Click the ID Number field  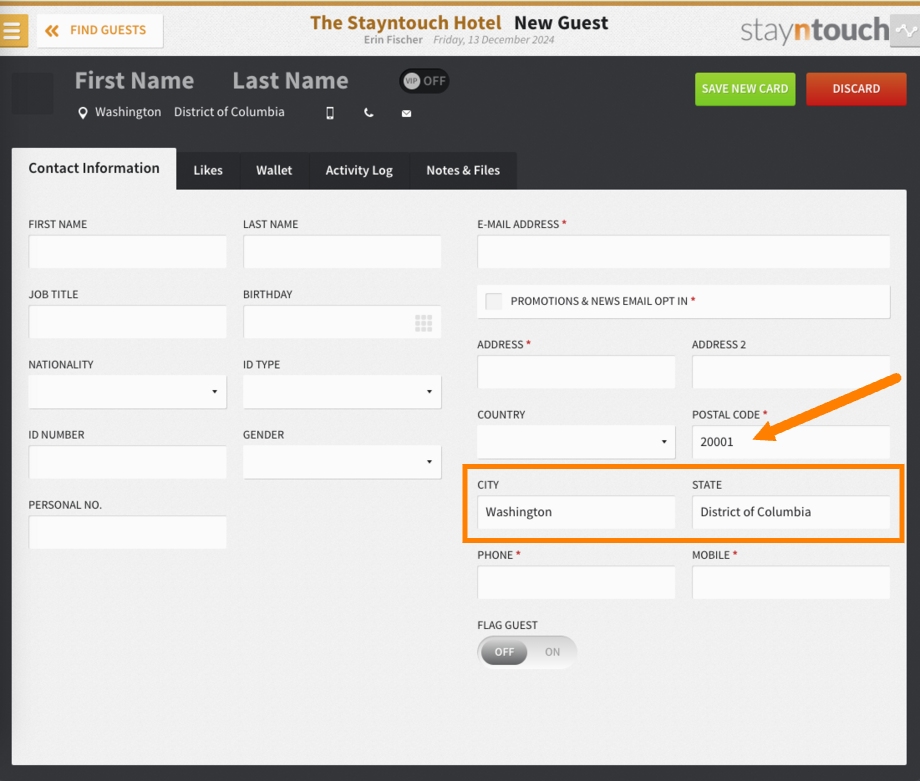click(x=127, y=462)
